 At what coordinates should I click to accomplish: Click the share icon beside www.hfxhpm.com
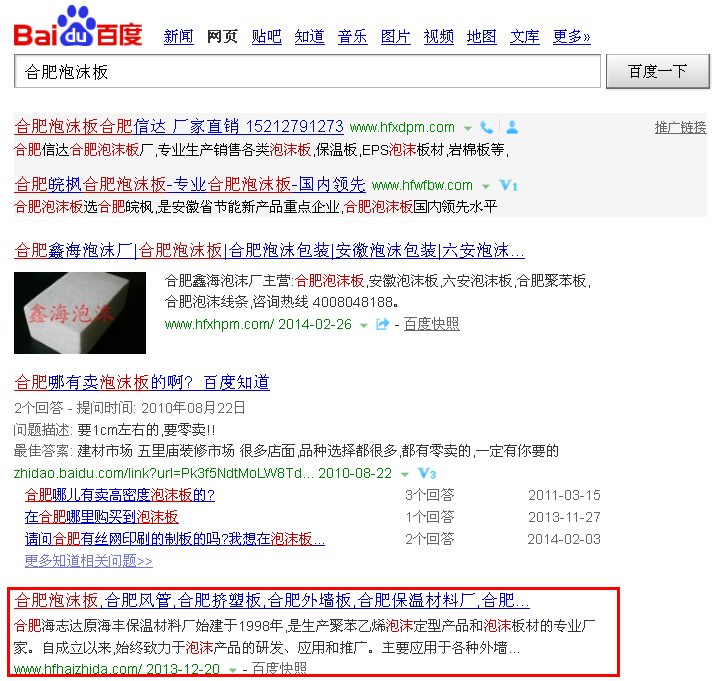click(382, 324)
